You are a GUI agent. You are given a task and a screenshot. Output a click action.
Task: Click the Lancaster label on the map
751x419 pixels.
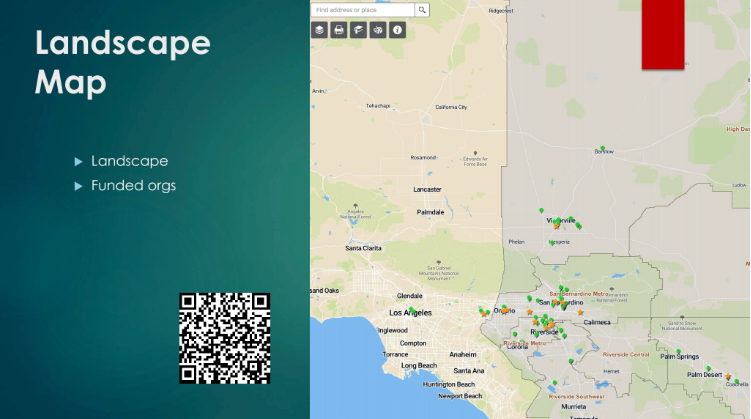(427, 189)
